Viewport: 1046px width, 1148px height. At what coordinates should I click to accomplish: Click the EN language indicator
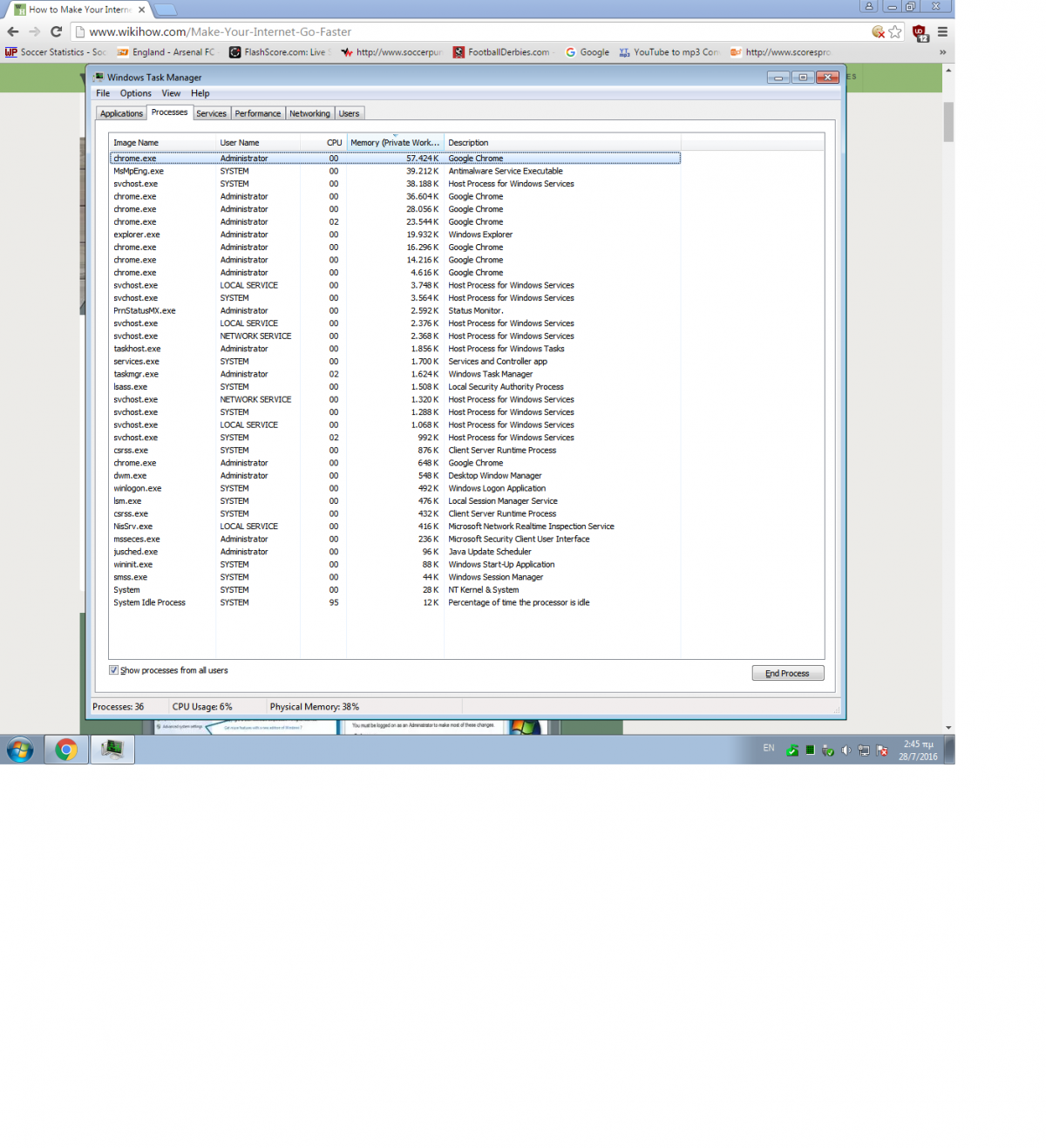tap(768, 748)
